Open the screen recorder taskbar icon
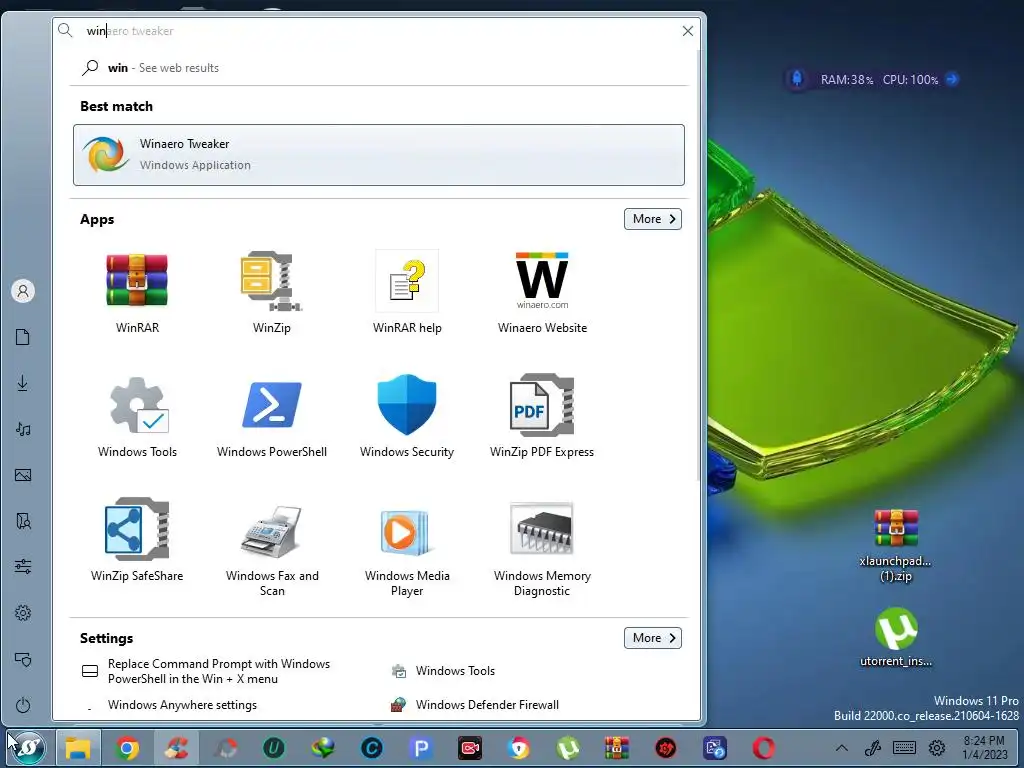 [x=470, y=748]
